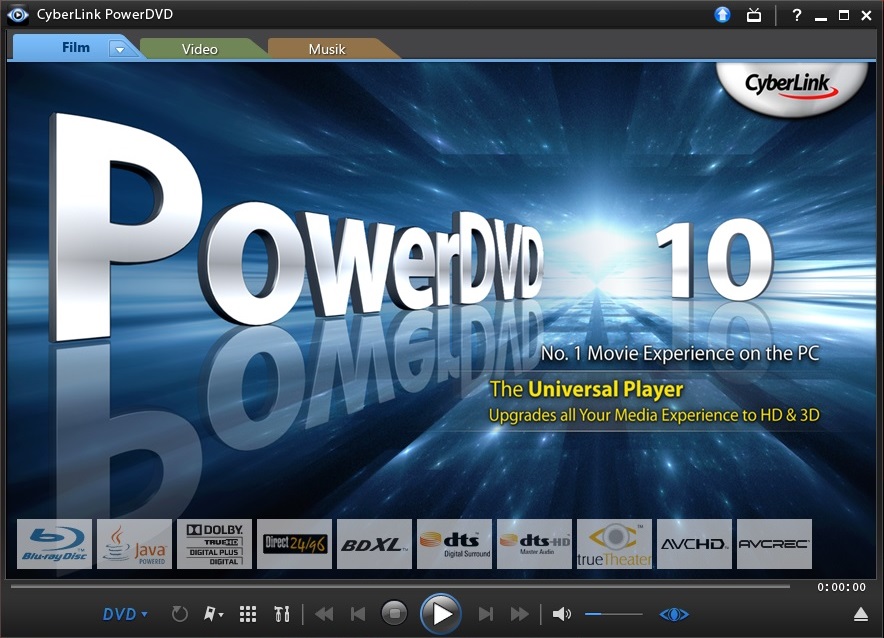Viewport: 884px width, 638px height.
Task: Click the Blu-ray Disc logo
Action: pyautogui.click(x=54, y=544)
